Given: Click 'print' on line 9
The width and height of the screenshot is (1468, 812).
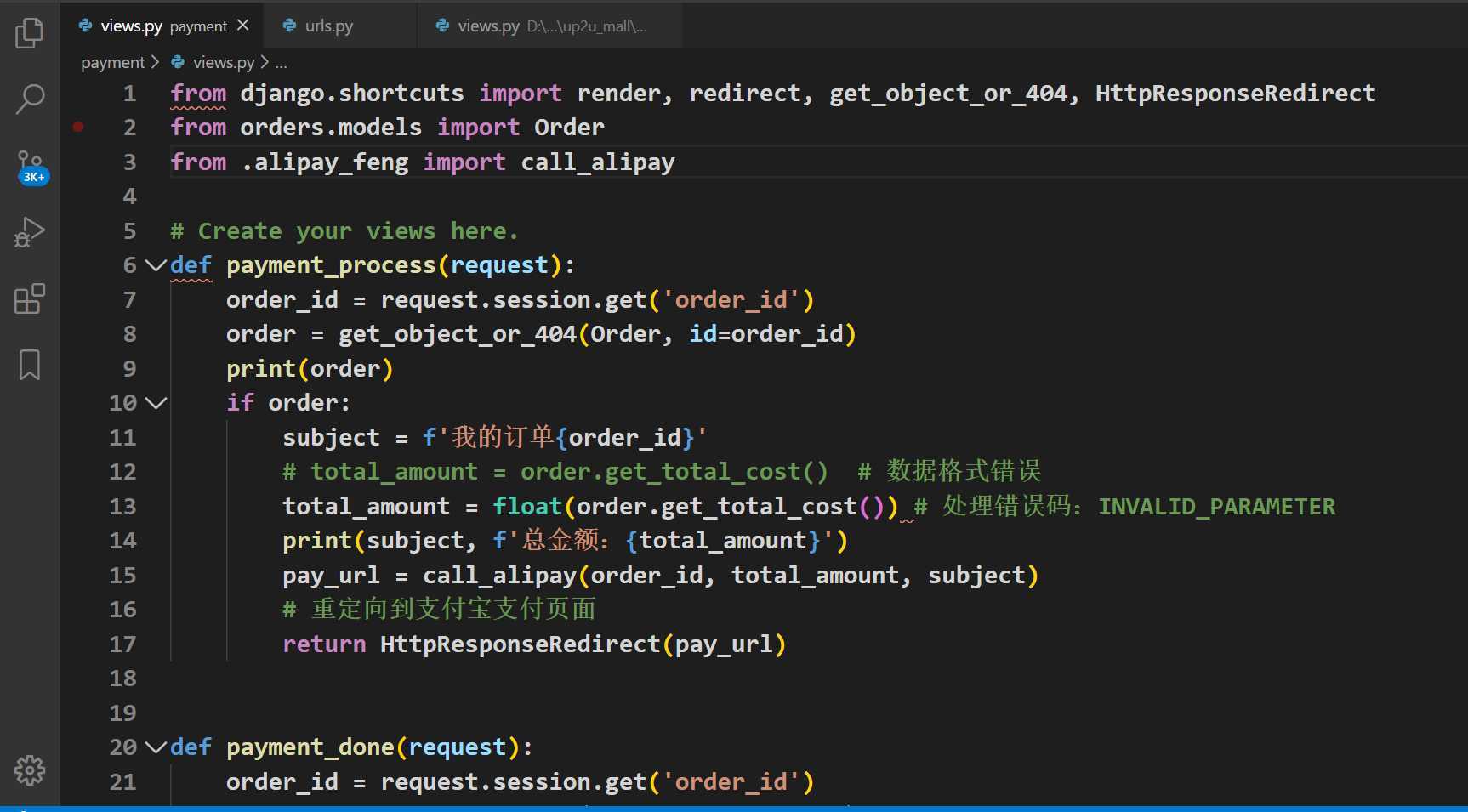Looking at the screenshot, I should pos(261,369).
